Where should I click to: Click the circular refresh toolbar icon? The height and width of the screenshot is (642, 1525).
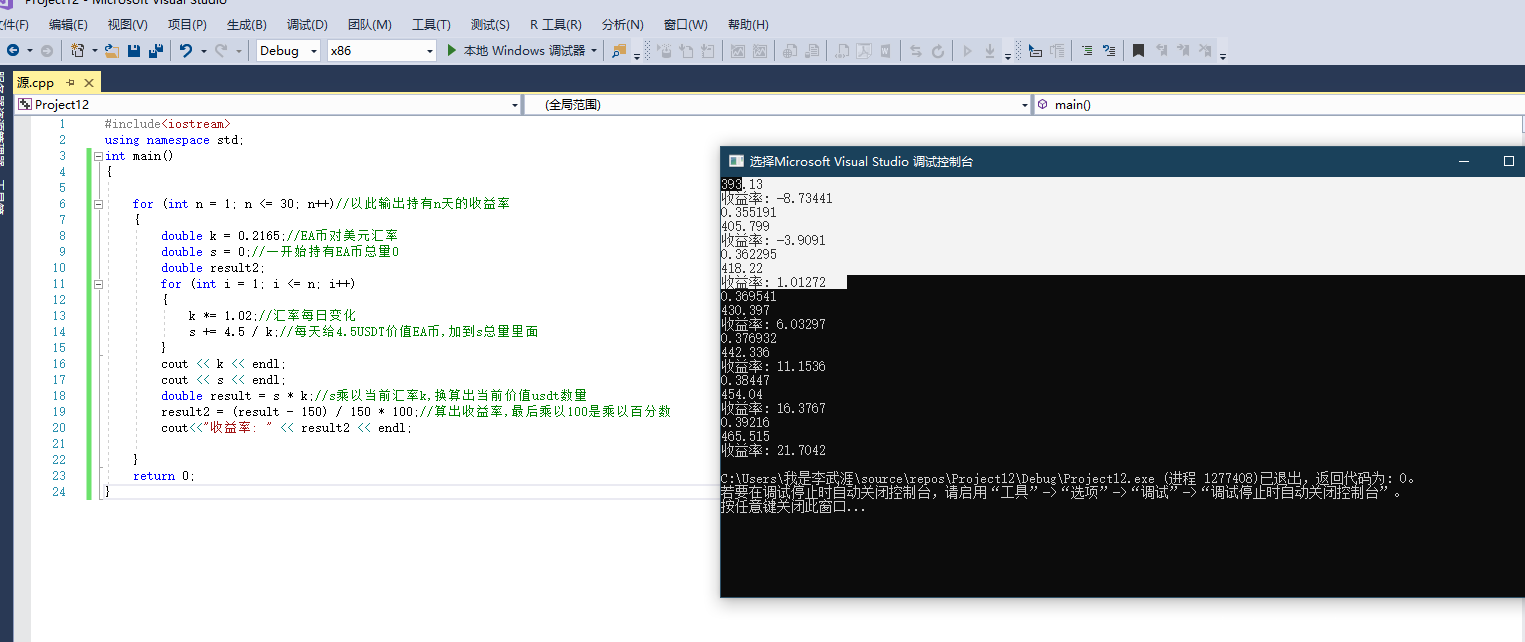click(x=938, y=50)
